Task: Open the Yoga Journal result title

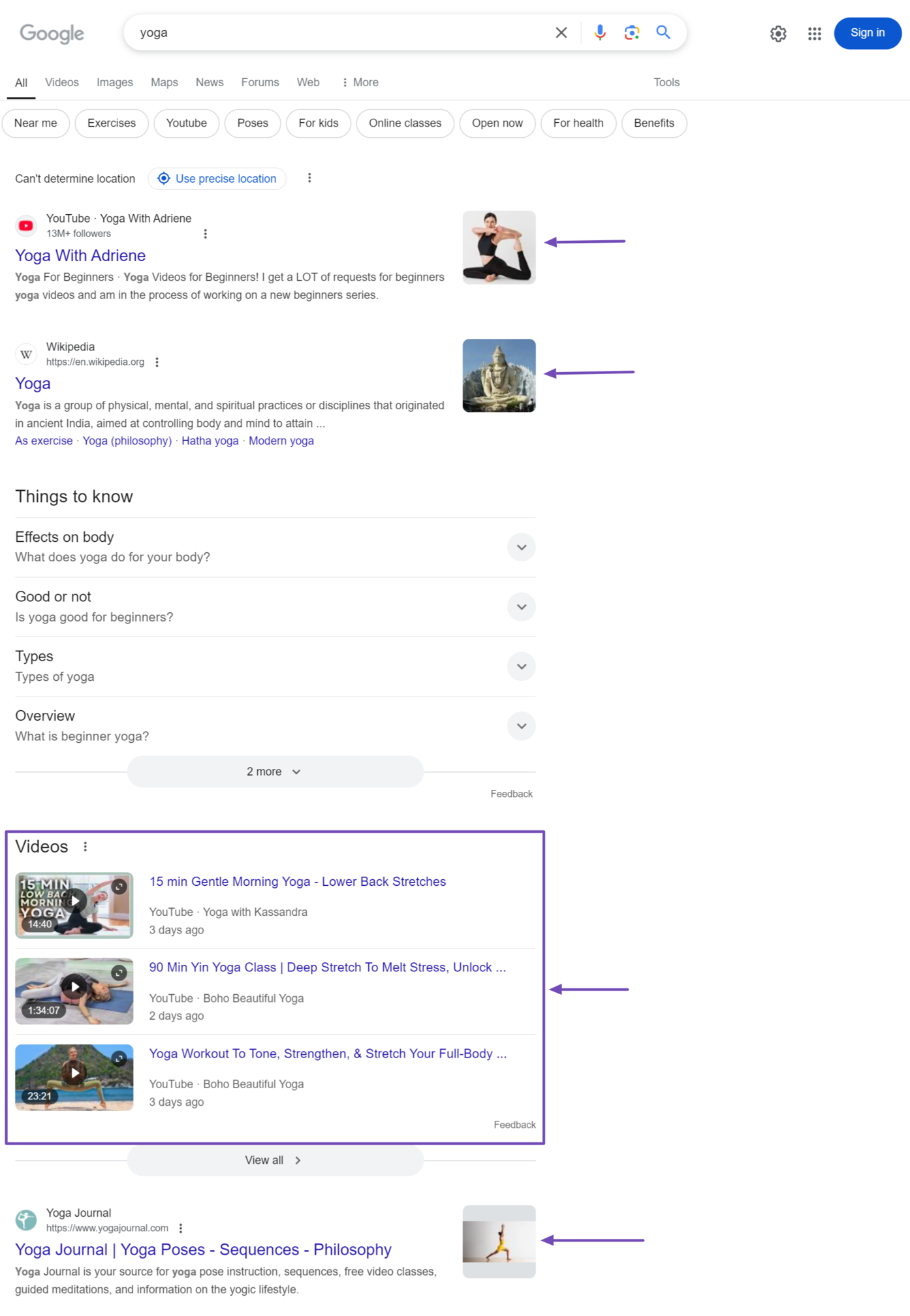Action: click(203, 1249)
